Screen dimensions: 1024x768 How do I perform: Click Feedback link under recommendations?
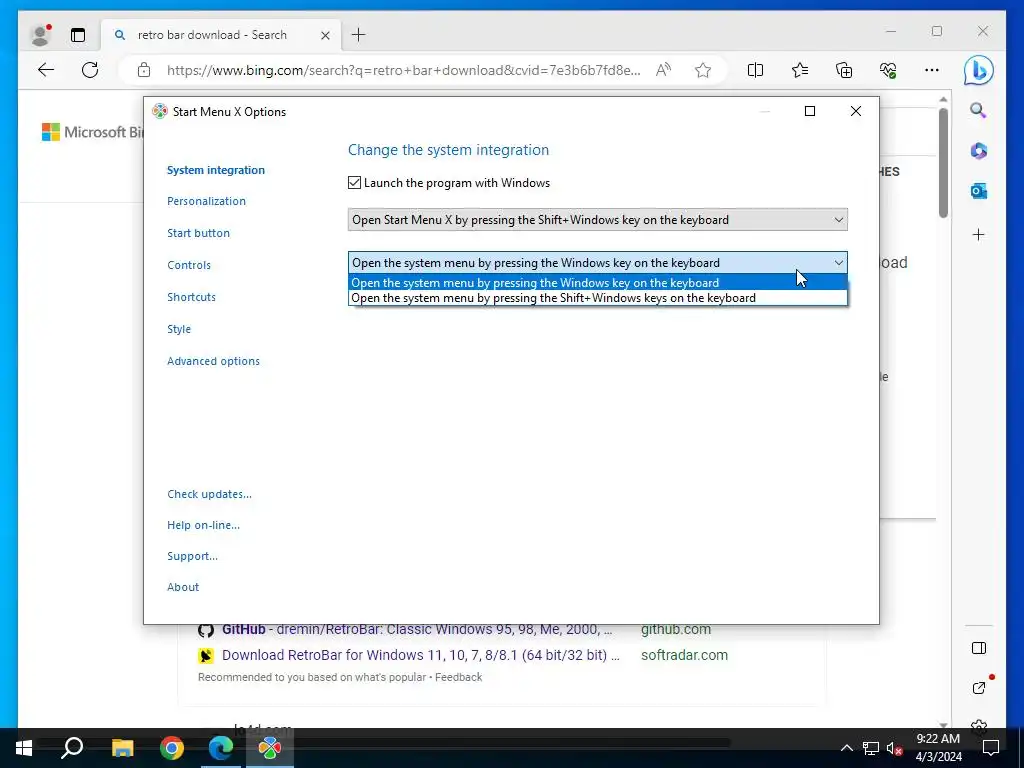[458, 677]
